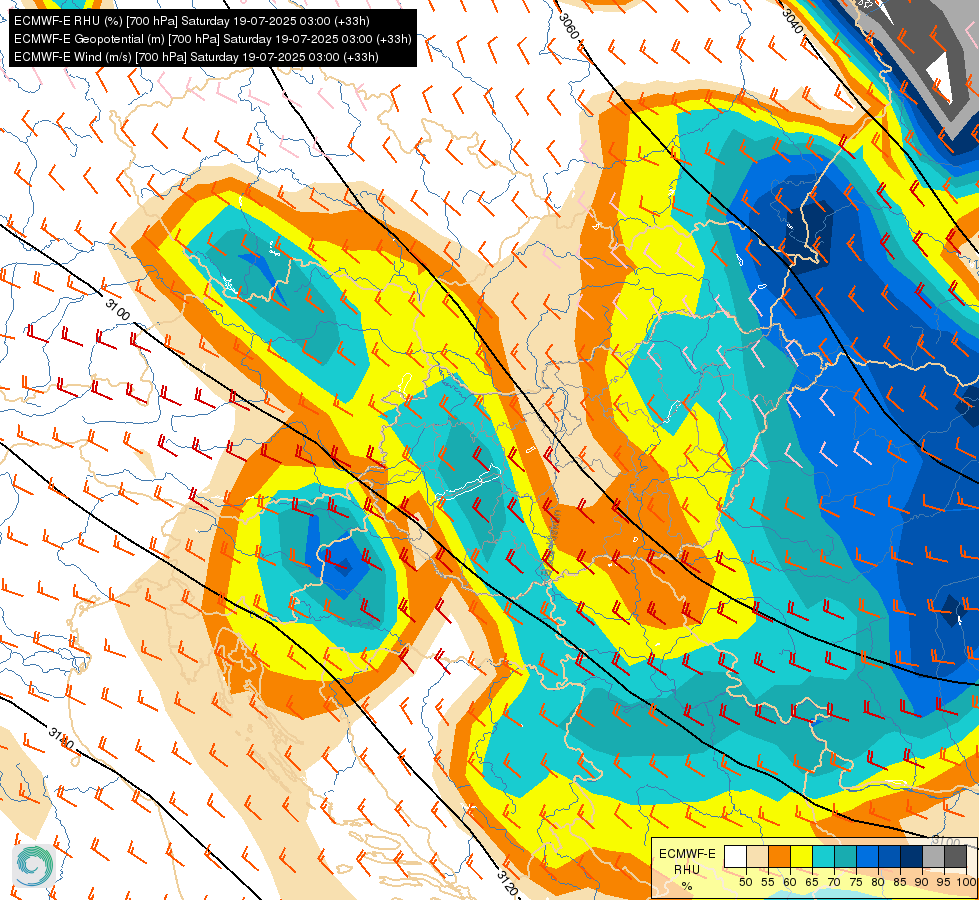Click the legend tick label 70
Screen dimensions: 979x900
834,882
